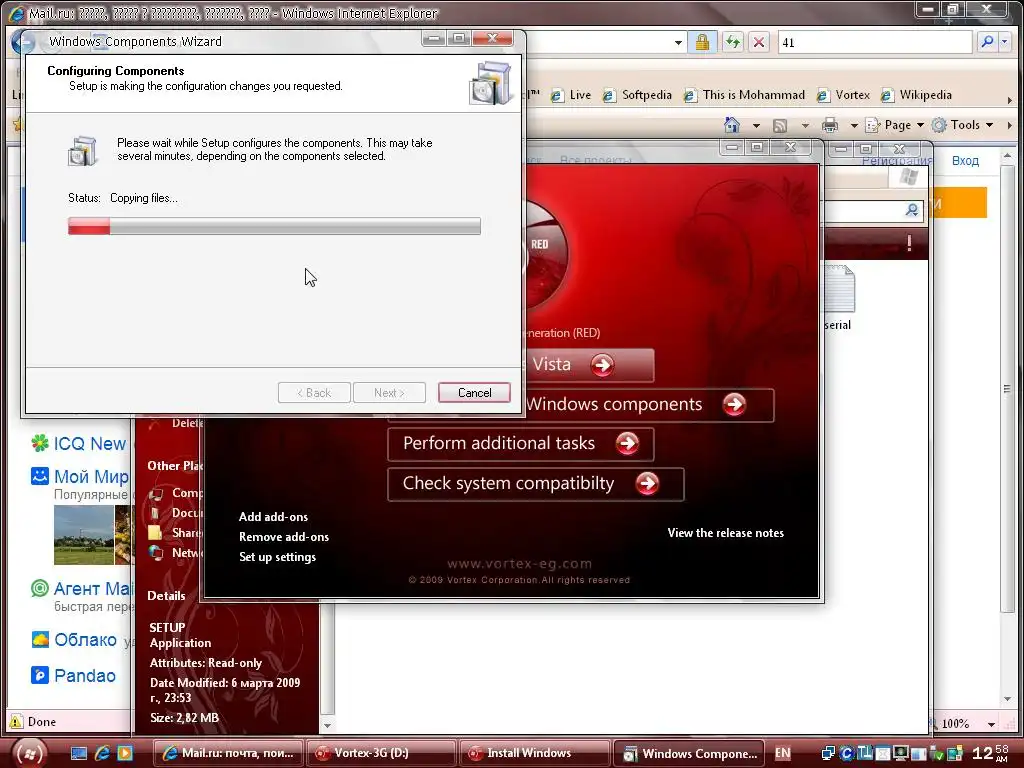Open the Tools menu in IE
The height and width of the screenshot is (768, 1024).
963,125
